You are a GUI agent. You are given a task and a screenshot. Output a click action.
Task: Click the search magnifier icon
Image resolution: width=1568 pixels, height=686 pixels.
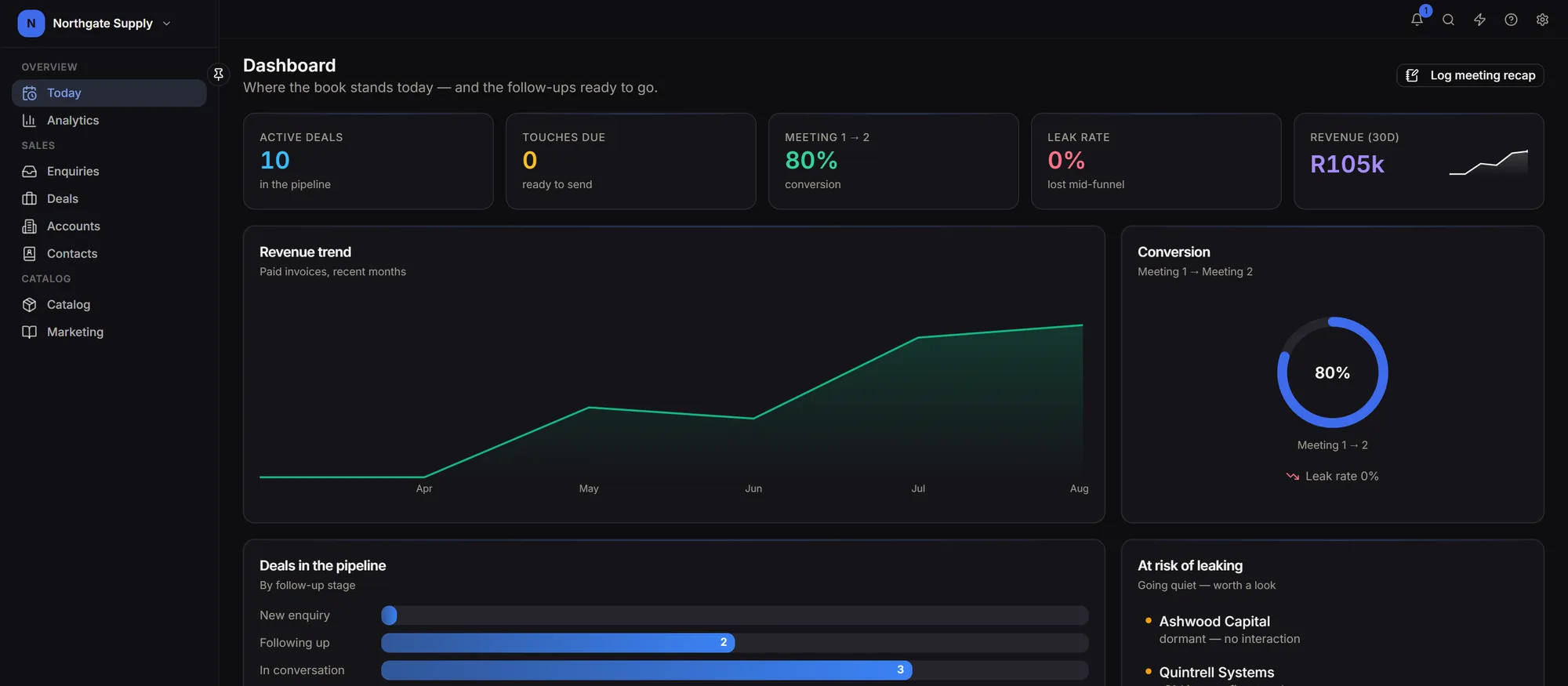1448,20
